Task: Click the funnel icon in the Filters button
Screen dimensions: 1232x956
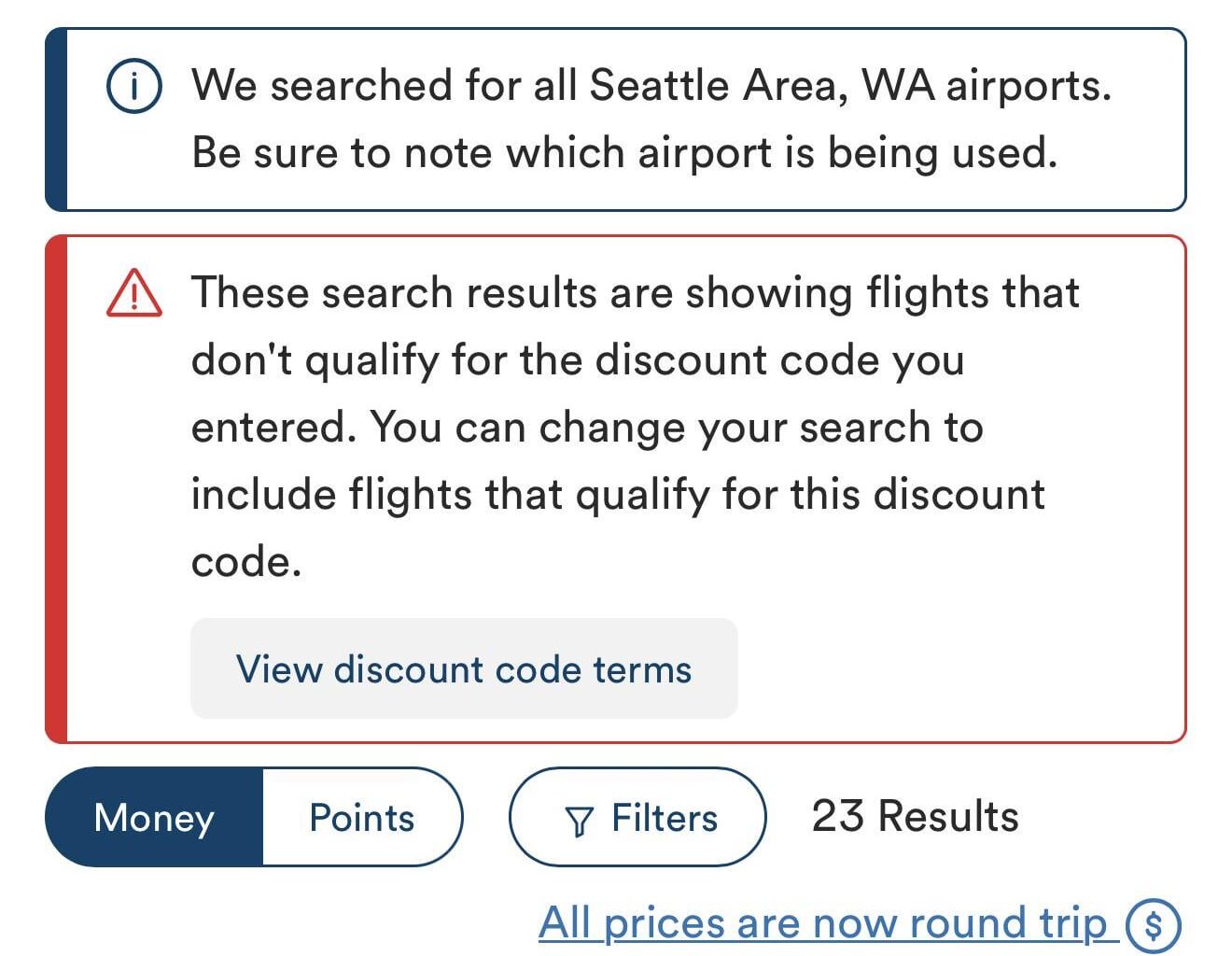Action: tap(580, 818)
